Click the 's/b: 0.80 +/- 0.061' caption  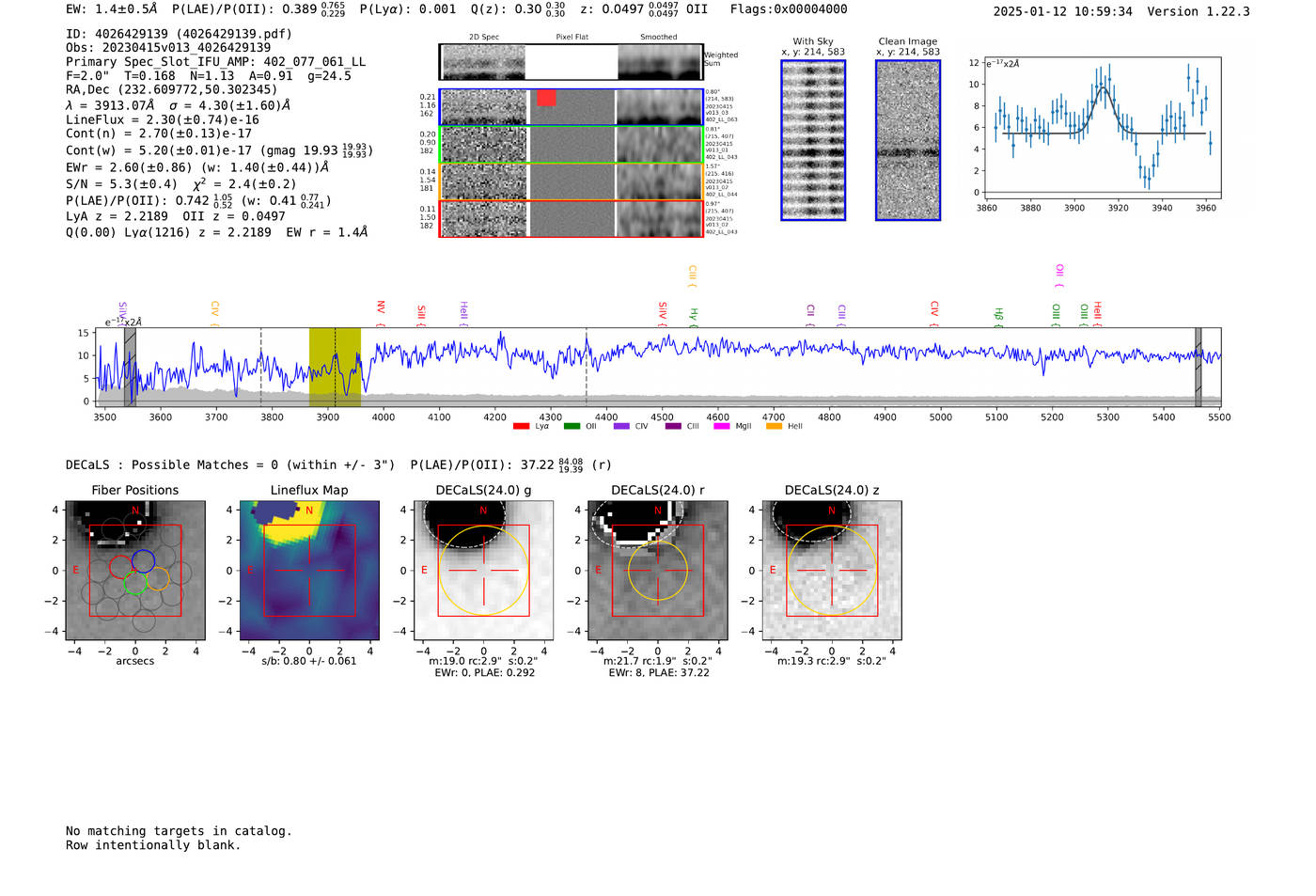click(309, 661)
